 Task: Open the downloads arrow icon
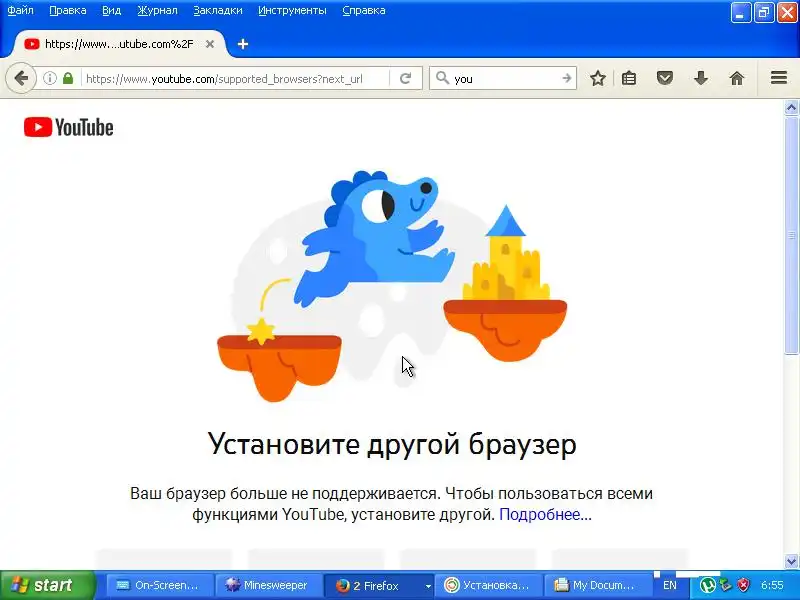coord(701,78)
